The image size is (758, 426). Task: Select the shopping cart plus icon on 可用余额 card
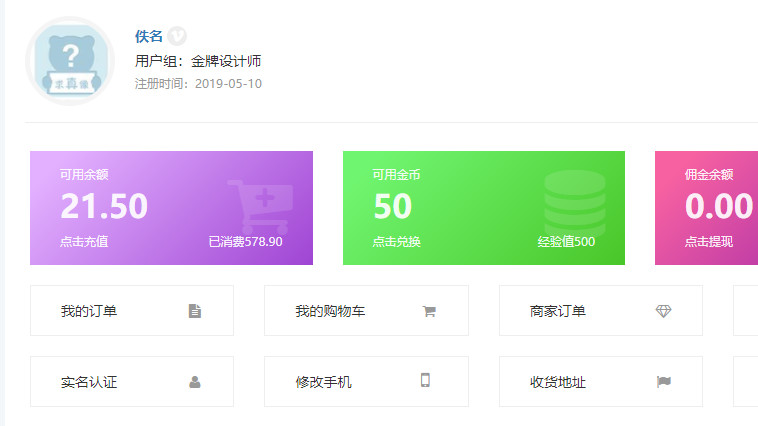[x=261, y=206]
